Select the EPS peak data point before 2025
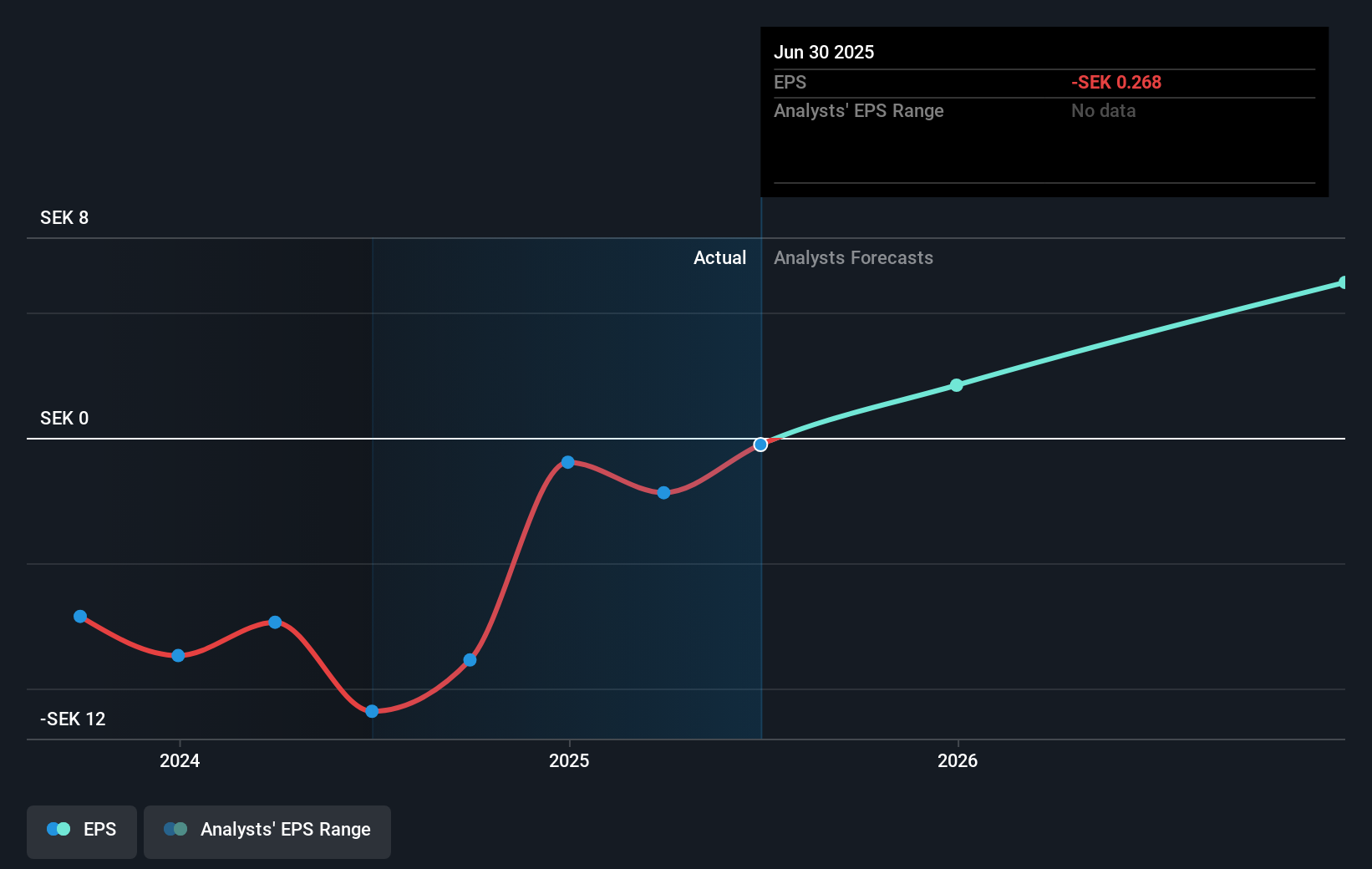 click(x=568, y=462)
